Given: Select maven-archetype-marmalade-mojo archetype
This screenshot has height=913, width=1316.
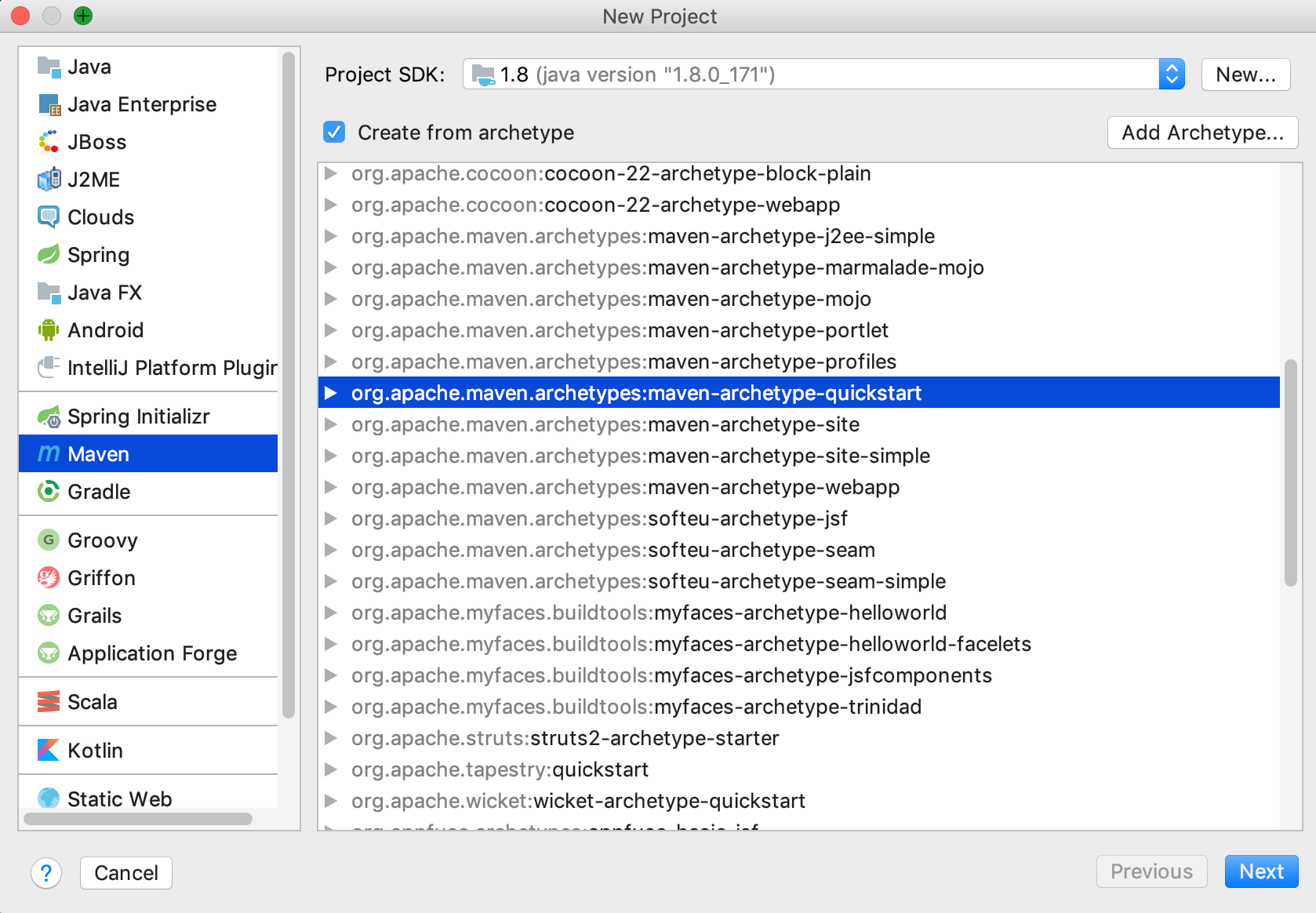Looking at the screenshot, I should (798, 267).
